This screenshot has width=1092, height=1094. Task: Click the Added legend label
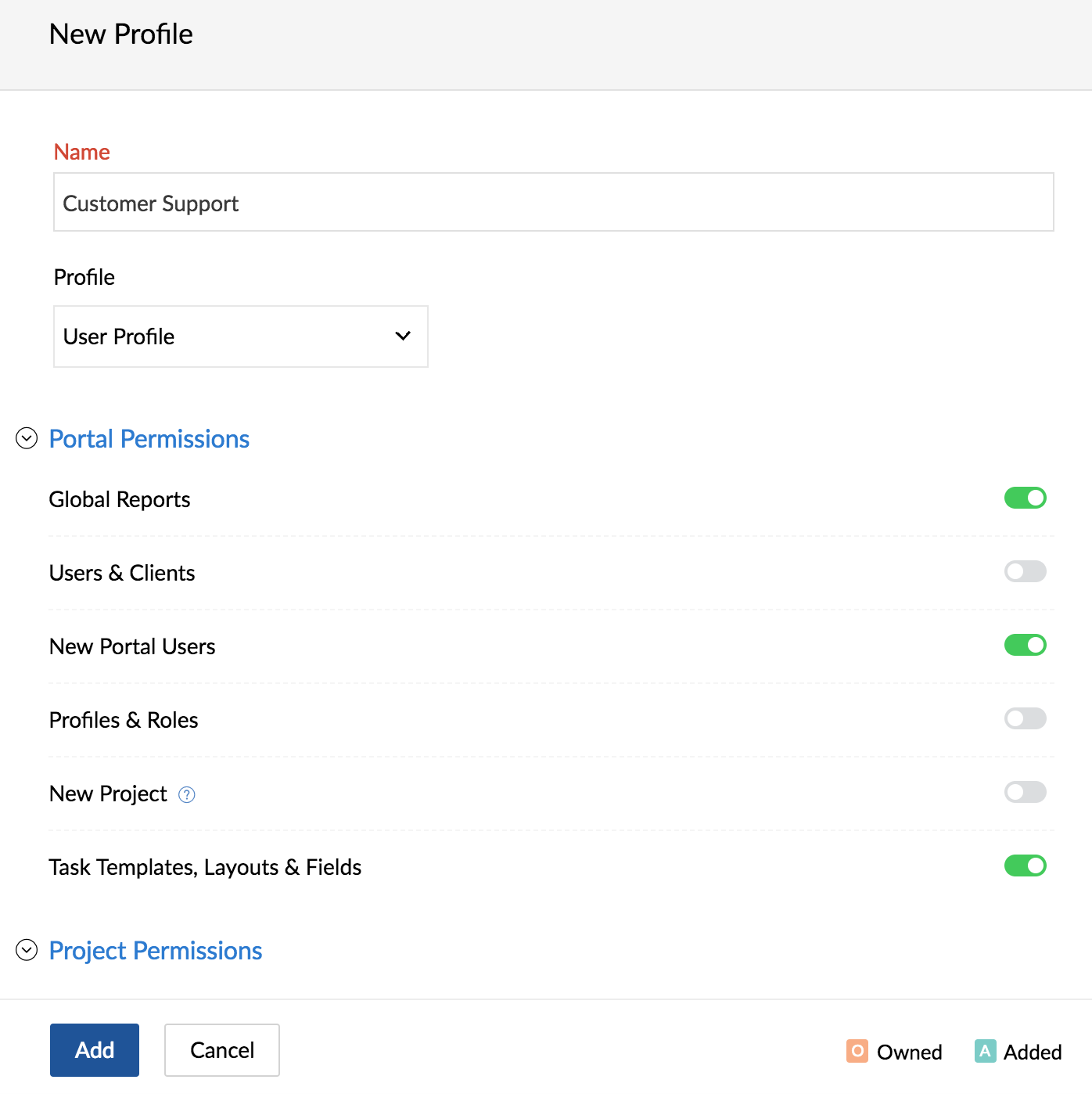coord(1033,1053)
